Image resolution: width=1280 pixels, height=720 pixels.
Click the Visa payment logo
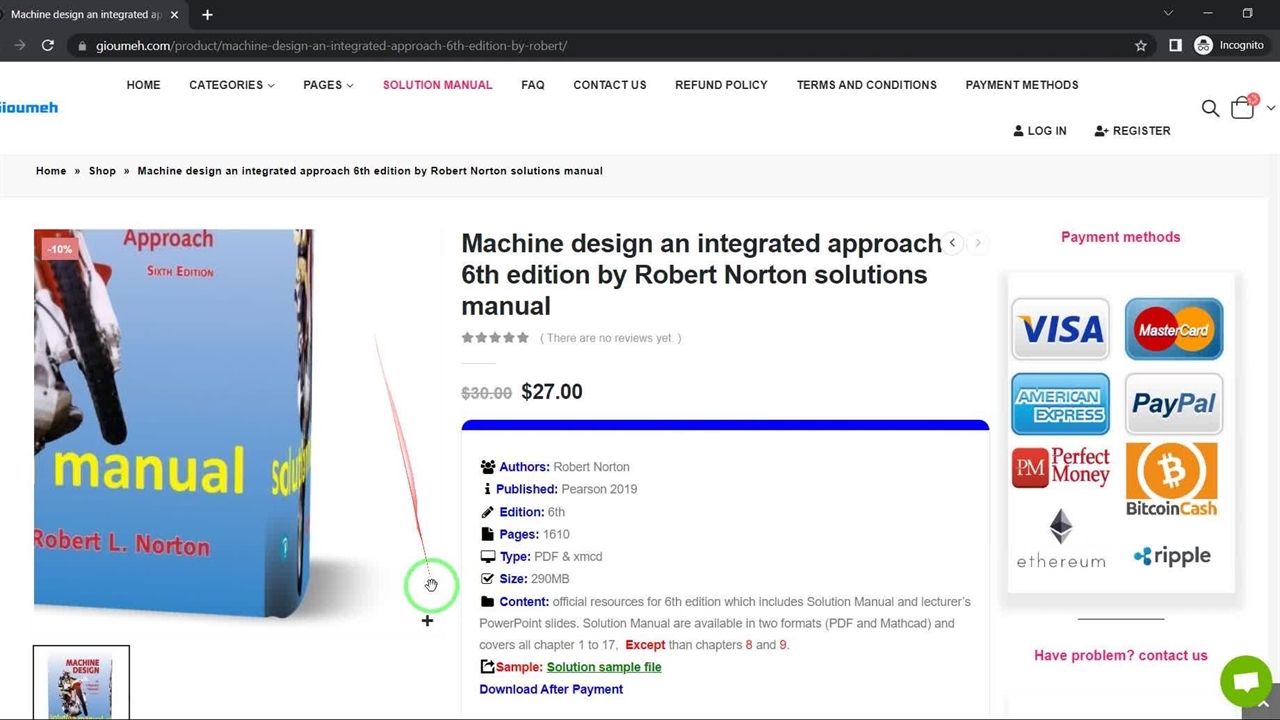click(1060, 328)
